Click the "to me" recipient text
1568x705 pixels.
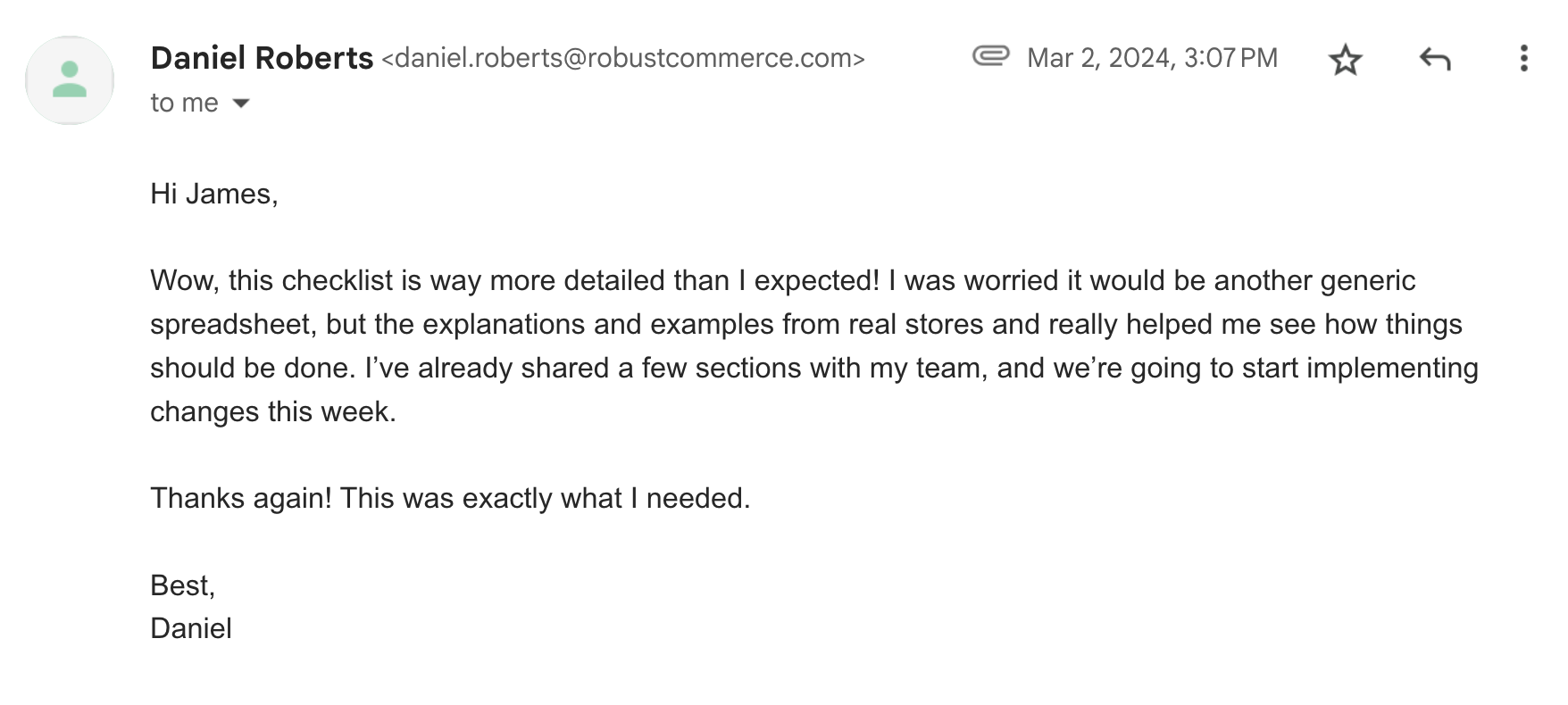[184, 104]
